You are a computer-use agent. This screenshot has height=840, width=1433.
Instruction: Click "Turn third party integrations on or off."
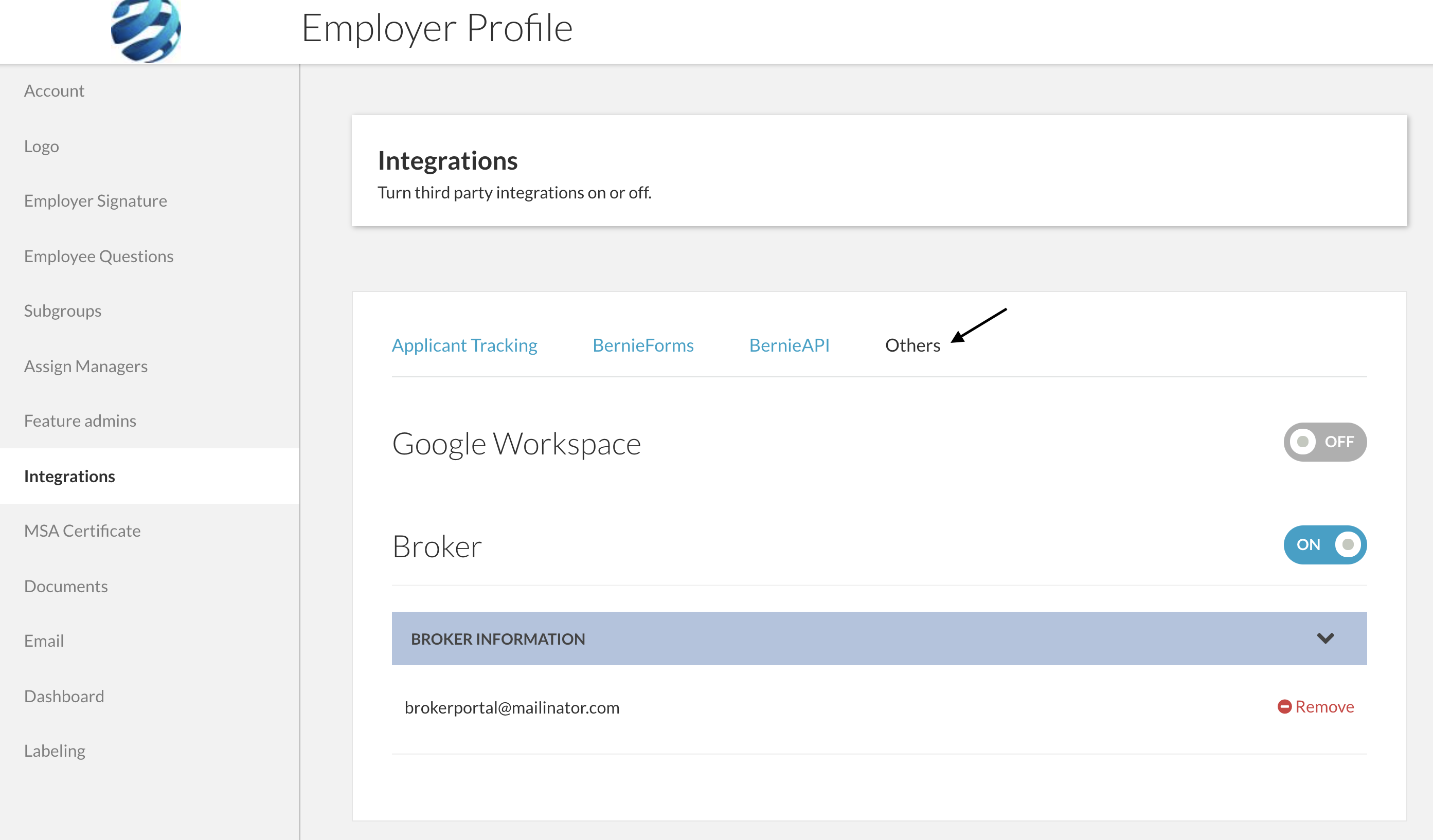(515, 193)
